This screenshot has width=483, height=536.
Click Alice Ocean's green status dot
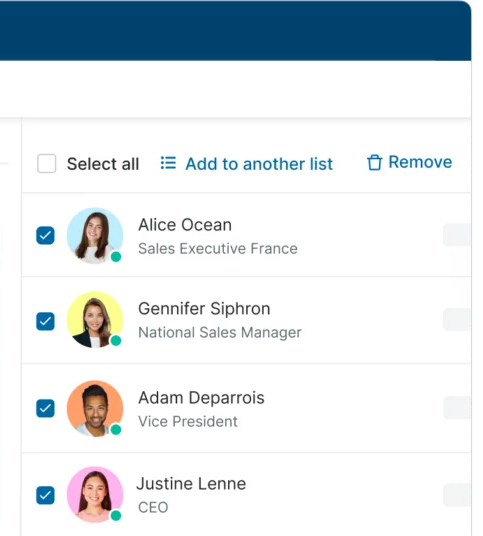(x=116, y=256)
